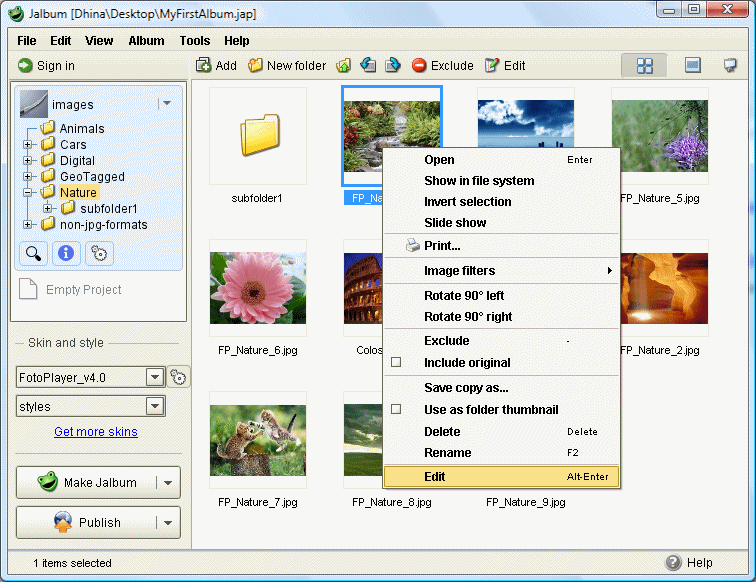Screen dimensions: 756x582
Task: Toggle the Include original checkbox
Action: (x=396, y=362)
